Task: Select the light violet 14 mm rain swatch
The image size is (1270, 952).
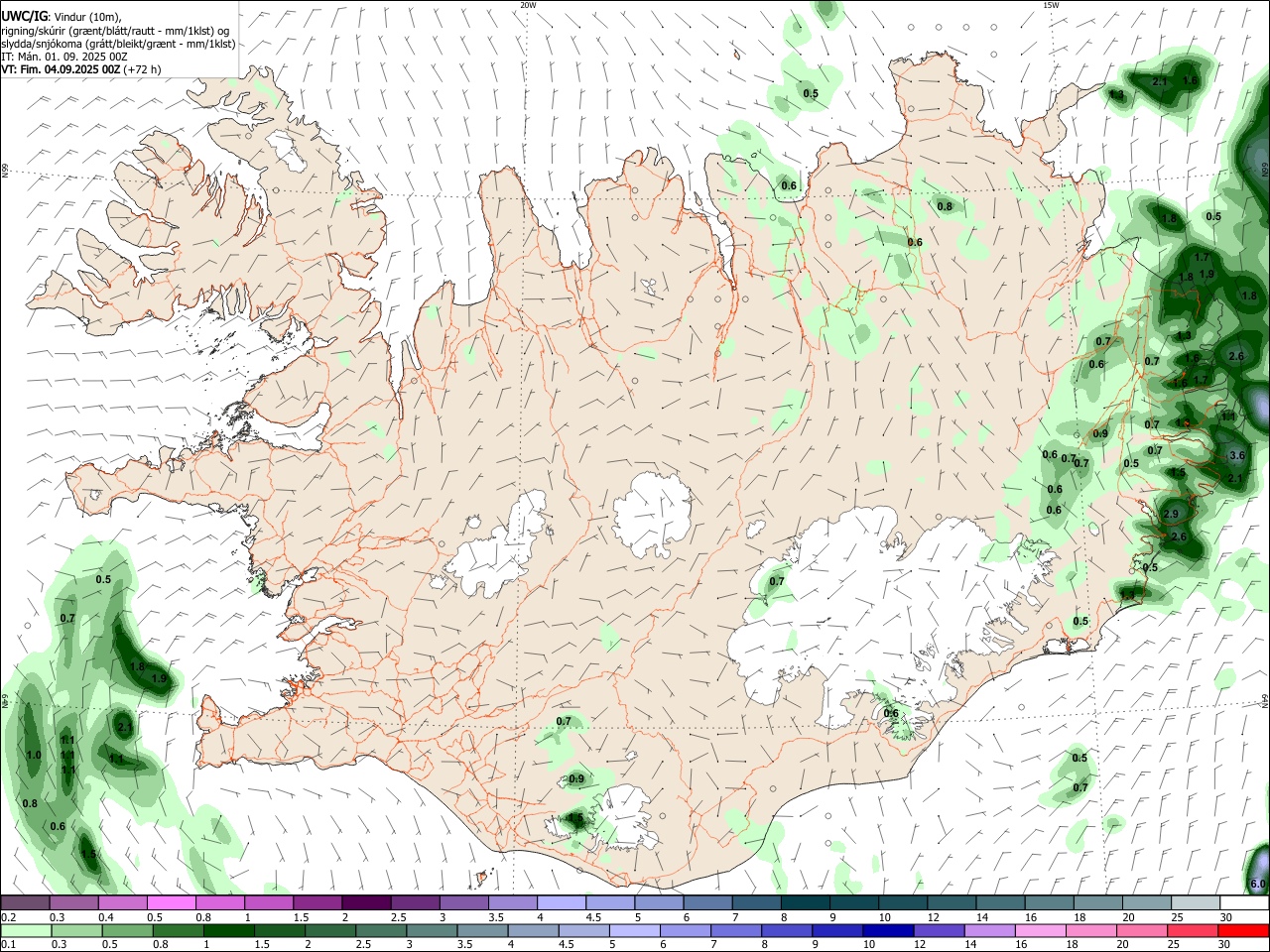Action: 989,930
